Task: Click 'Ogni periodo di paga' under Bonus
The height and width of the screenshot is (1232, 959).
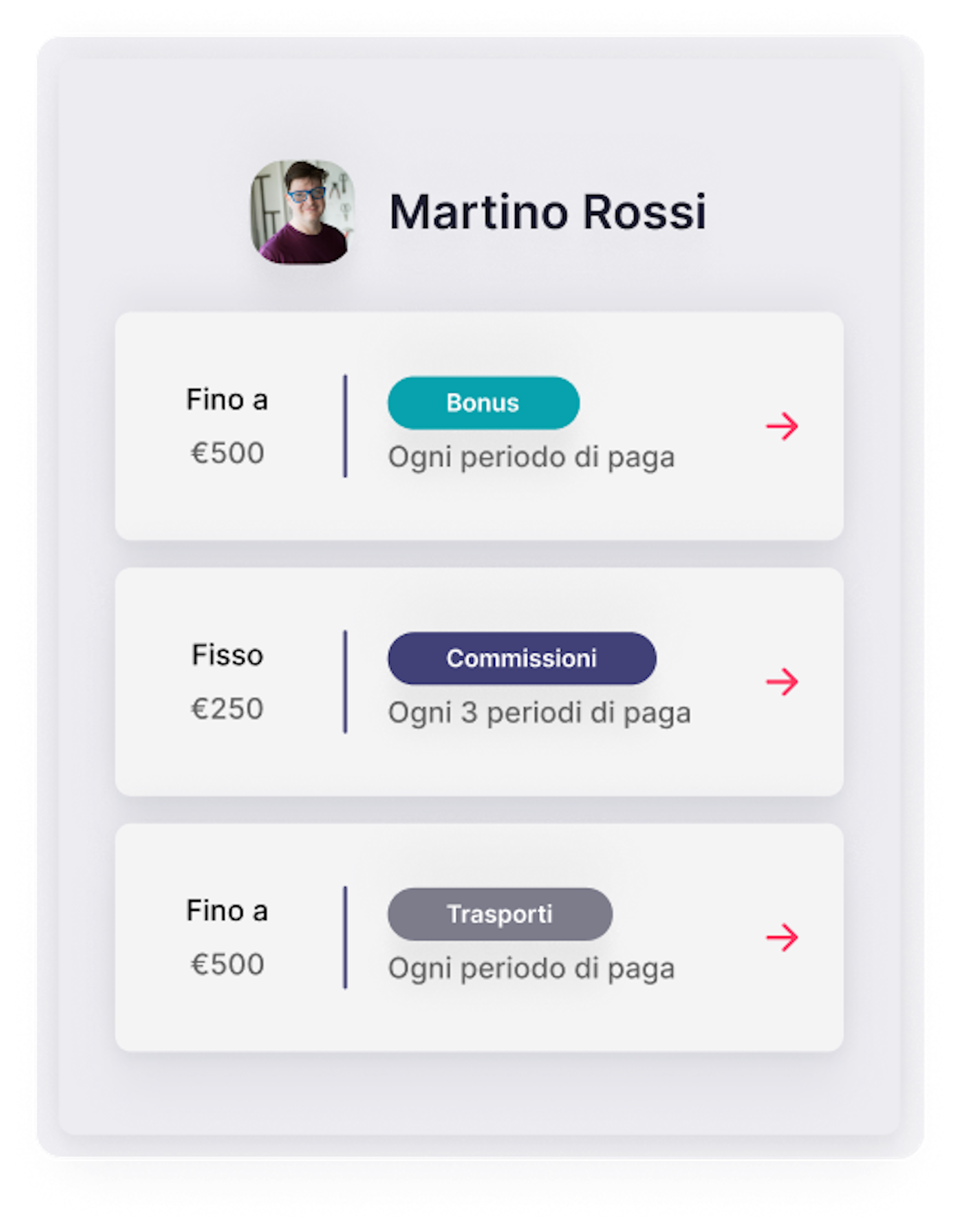Action: [531, 457]
